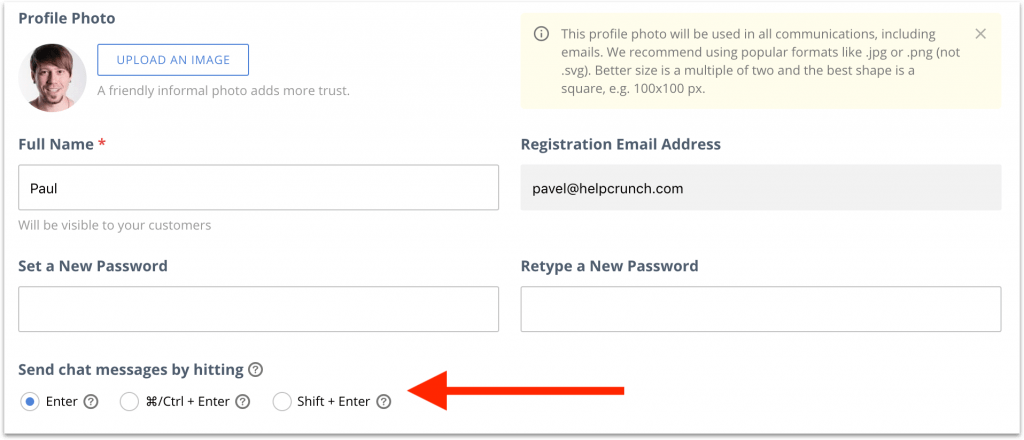The width and height of the screenshot is (1024, 440).
Task: Click the "Retype a New Password" label
Action: pyautogui.click(x=609, y=266)
